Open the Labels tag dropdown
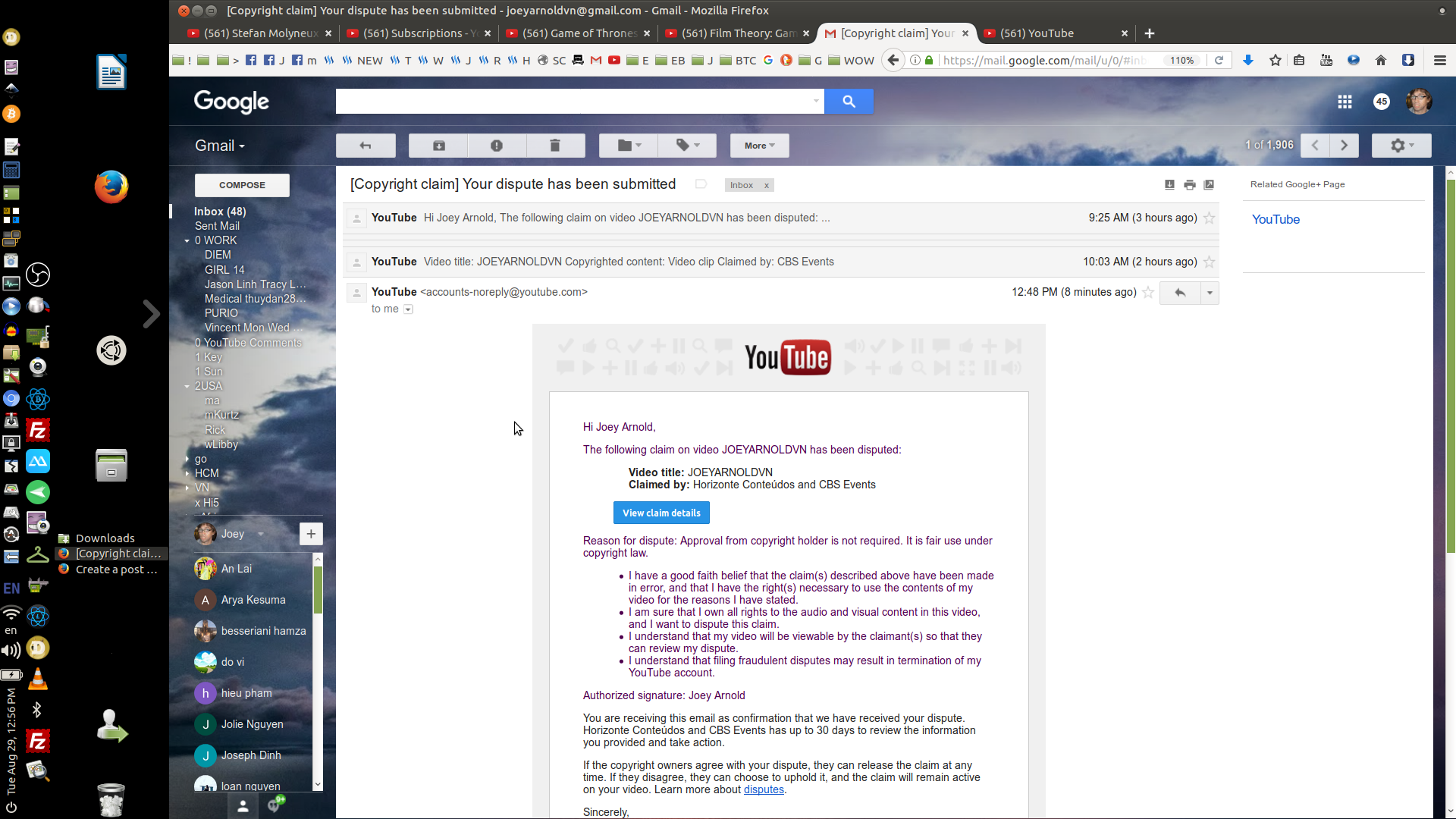The height and width of the screenshot is (819, 1456). point(688,146)
